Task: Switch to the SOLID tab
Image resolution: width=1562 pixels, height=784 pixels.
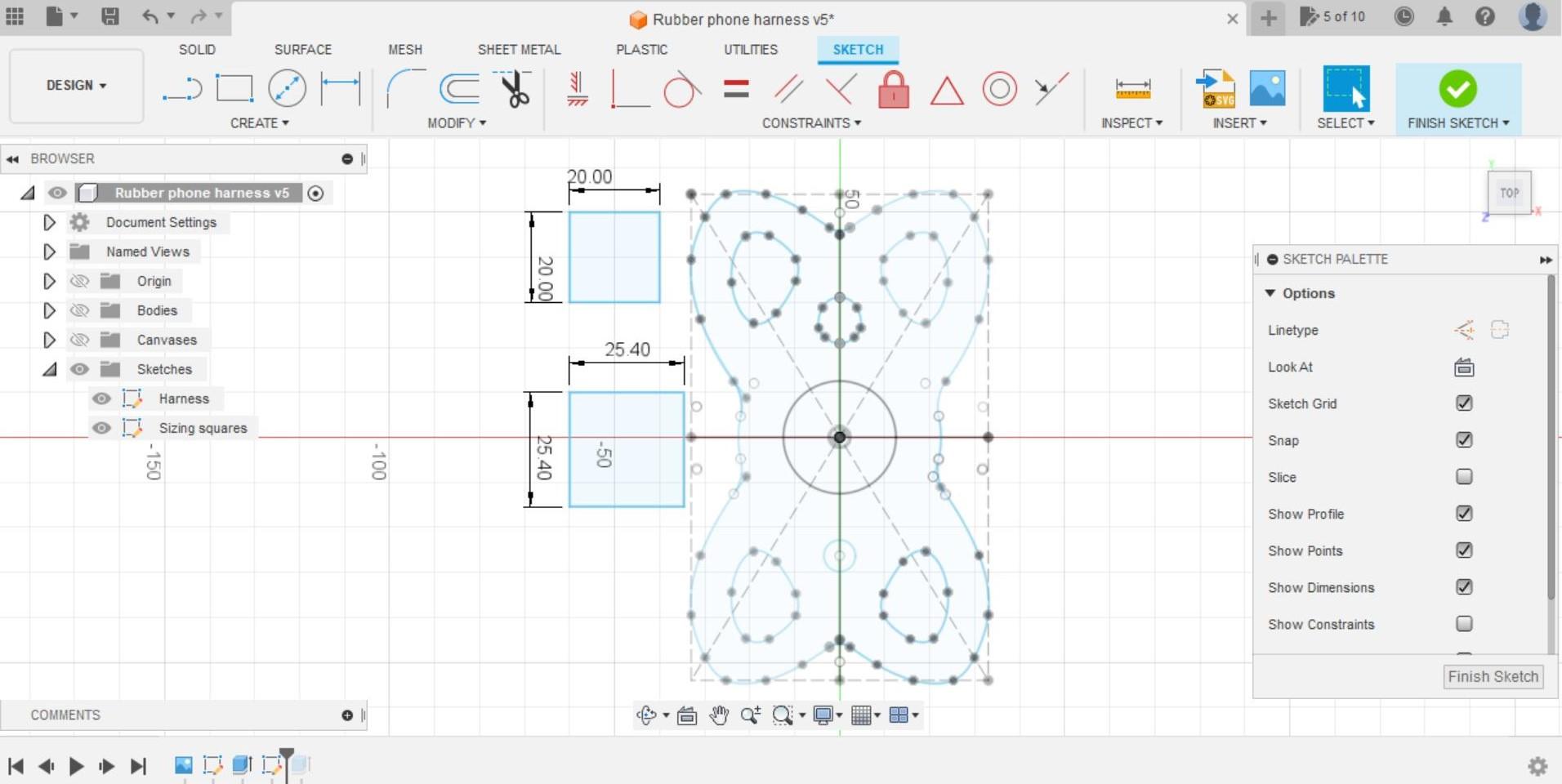Action: point(197,50)
